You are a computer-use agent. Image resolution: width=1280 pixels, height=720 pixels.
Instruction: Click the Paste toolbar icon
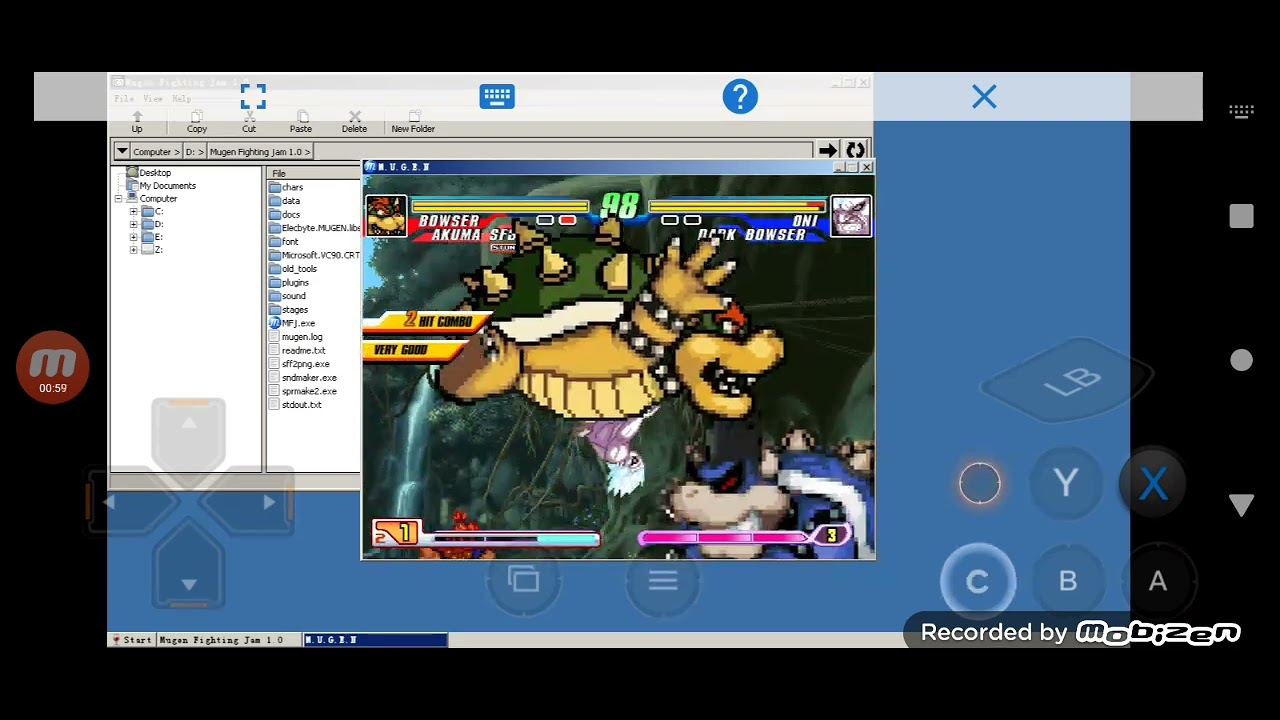(301, 122)
